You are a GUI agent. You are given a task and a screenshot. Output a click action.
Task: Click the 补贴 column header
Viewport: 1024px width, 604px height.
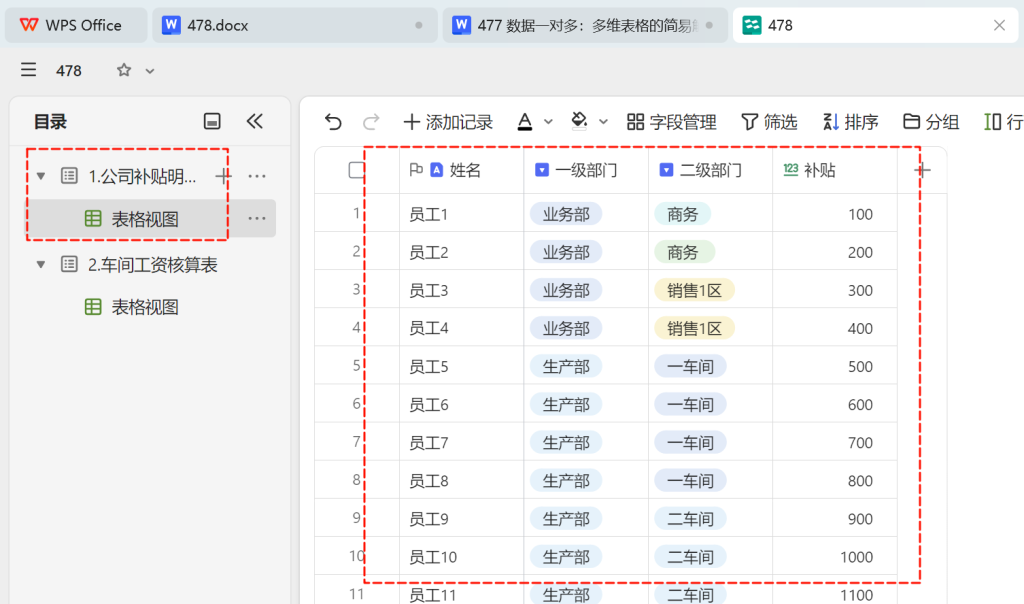835,170
